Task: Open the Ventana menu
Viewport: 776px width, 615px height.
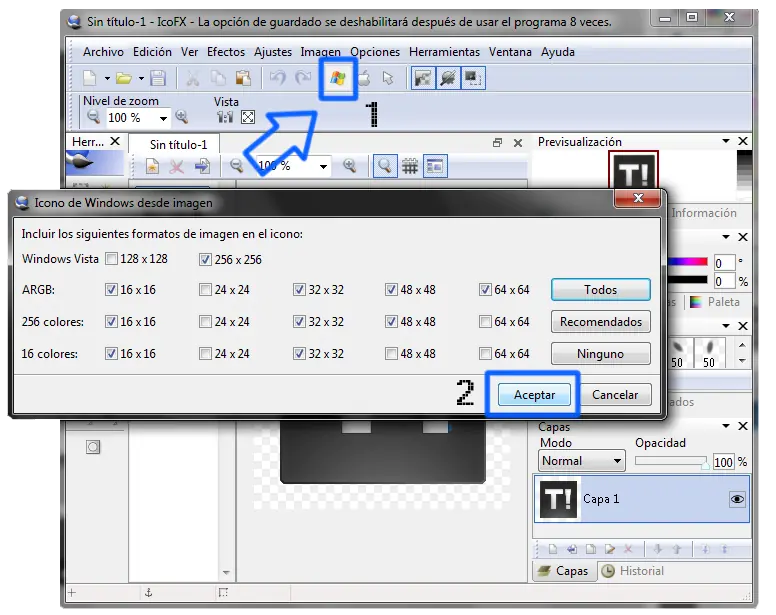Action: [x=510, y=52]
